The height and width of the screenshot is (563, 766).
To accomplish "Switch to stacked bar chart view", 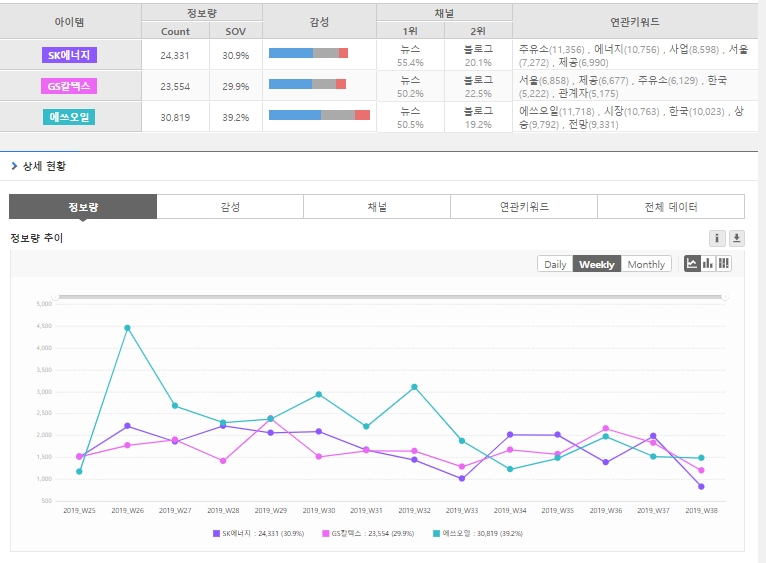I will point(724,264).
